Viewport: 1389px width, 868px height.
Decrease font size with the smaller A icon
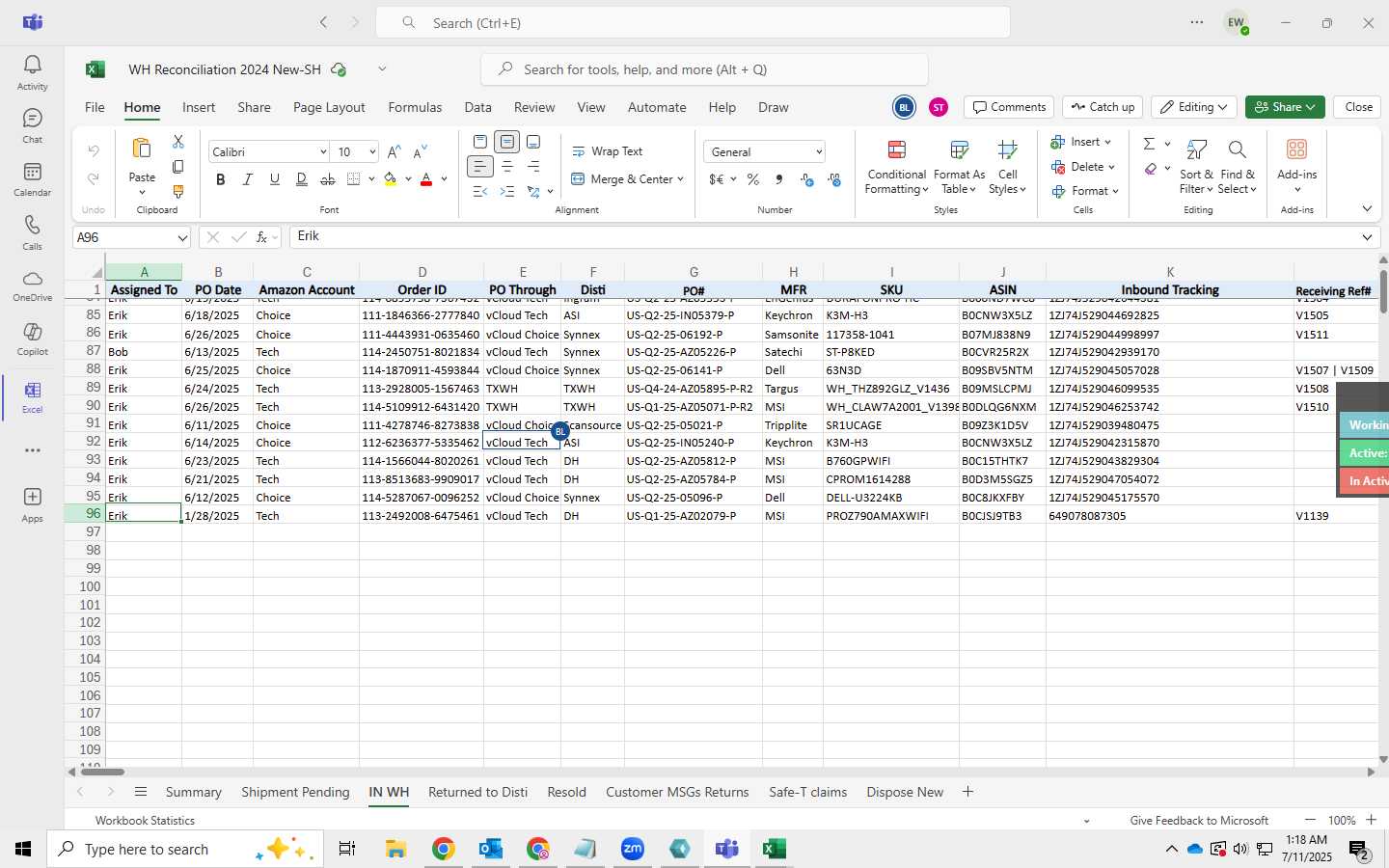tap(420, 152)
